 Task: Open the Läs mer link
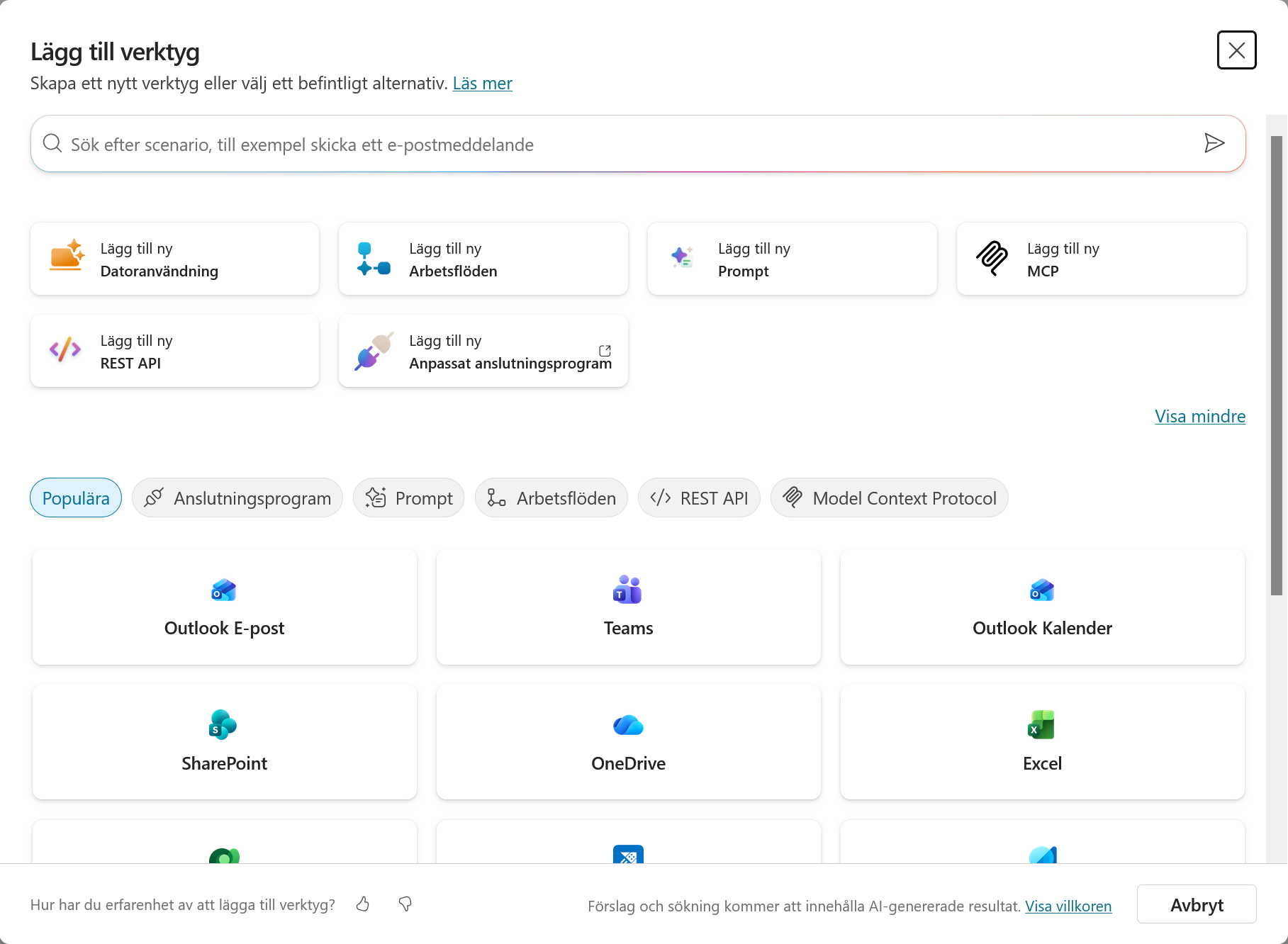tap(482, 84)
